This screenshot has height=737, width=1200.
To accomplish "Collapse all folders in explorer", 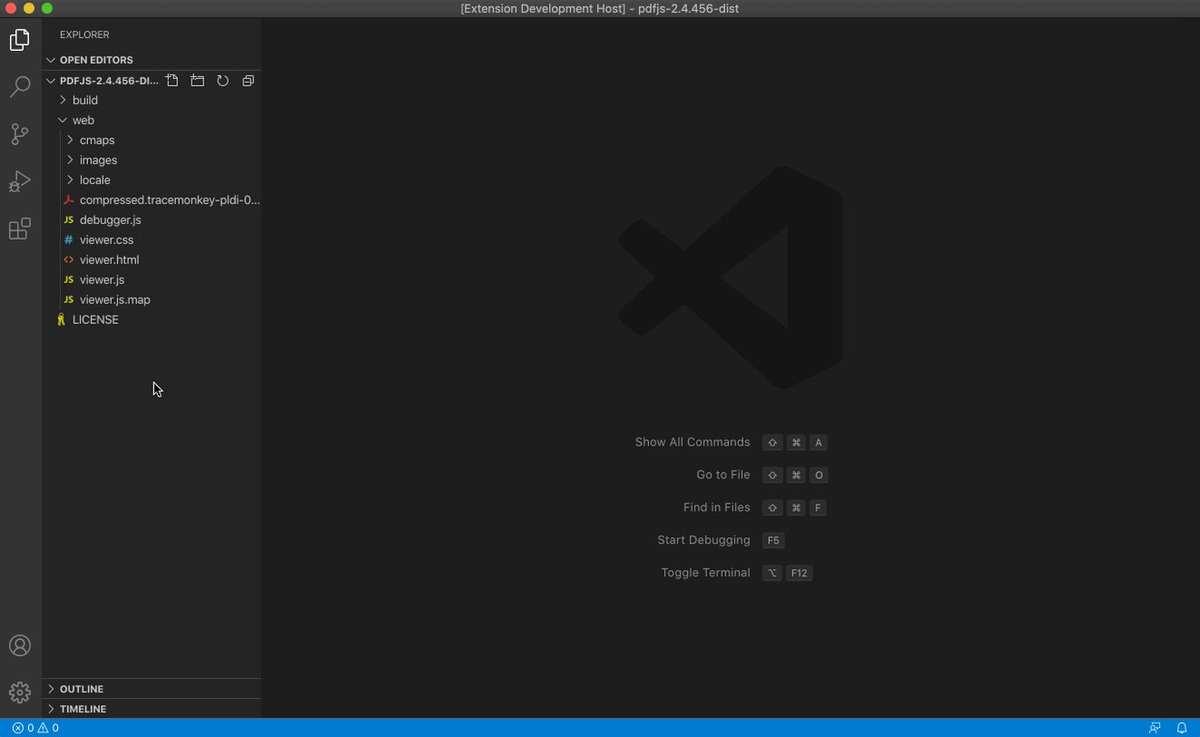I will (x=248, y=80).
